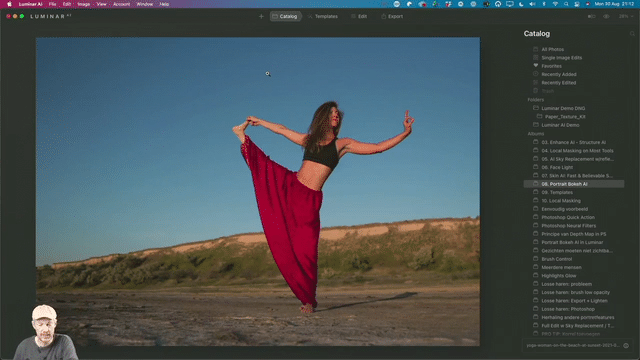Click the yoga woman photo preview

[x=258, y=192]
